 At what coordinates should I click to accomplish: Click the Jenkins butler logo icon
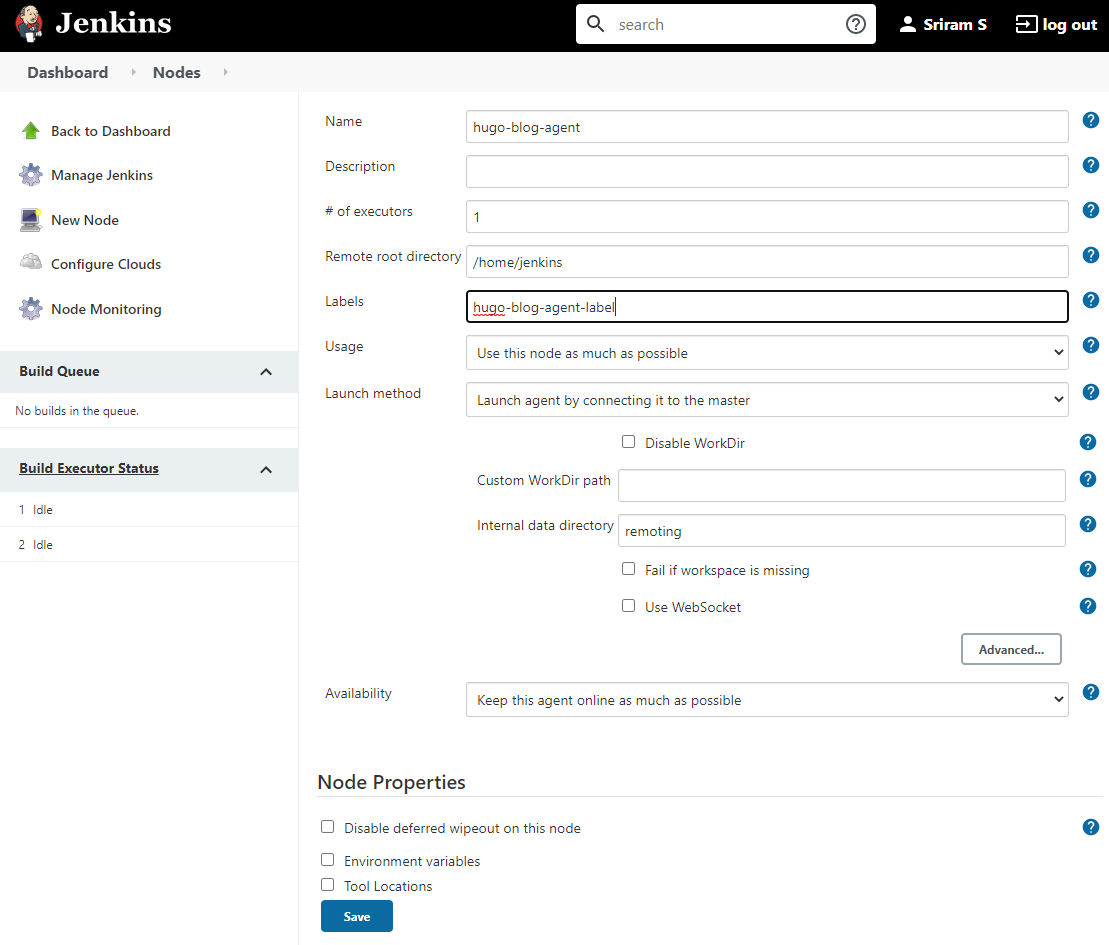[30, 24]
